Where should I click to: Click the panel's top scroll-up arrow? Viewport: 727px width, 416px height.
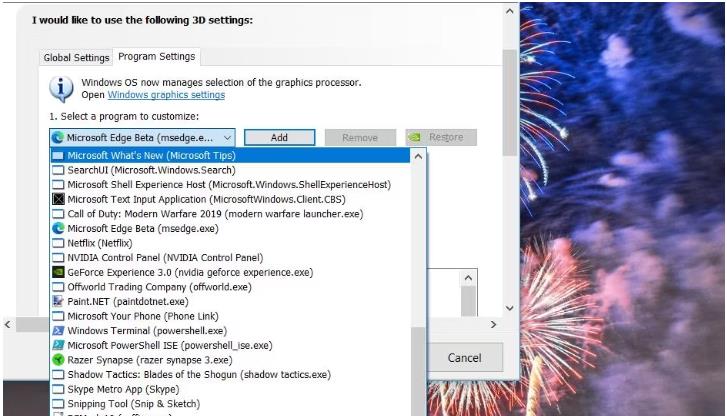click(x=510, y=11)
